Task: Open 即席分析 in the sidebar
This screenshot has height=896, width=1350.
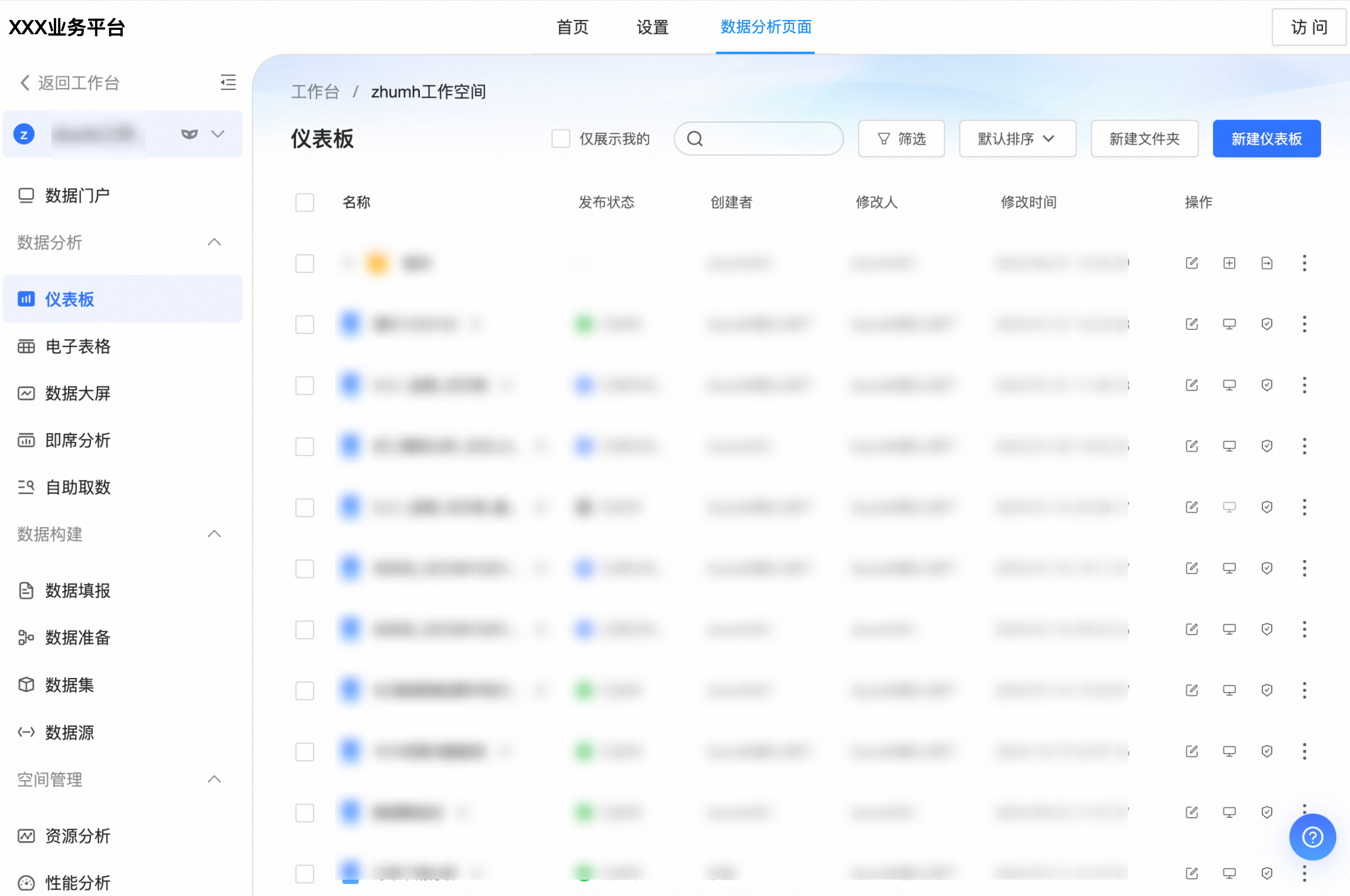Action: pos(122,440)
